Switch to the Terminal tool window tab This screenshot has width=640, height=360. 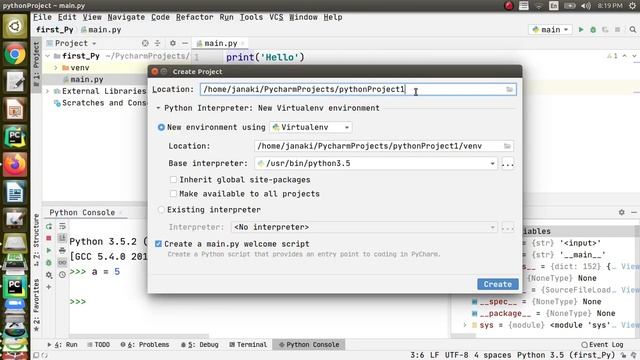(x=248, y=344)
